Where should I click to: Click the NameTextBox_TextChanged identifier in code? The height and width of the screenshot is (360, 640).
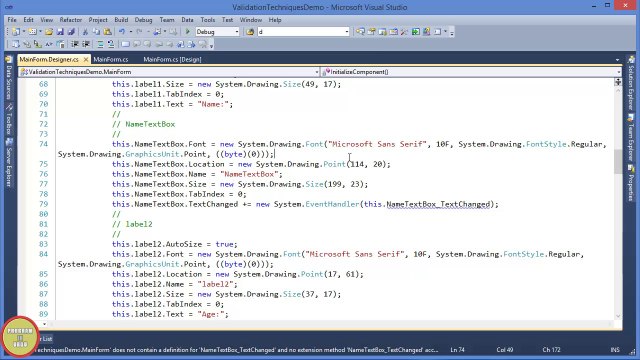point(438,204)
